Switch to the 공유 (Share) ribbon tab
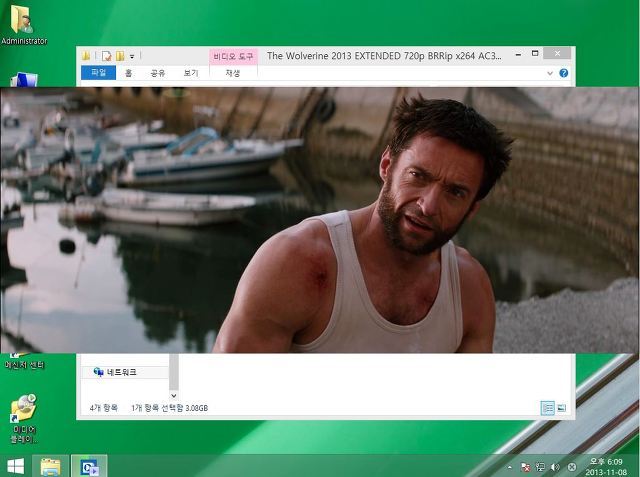 [158, 73]
